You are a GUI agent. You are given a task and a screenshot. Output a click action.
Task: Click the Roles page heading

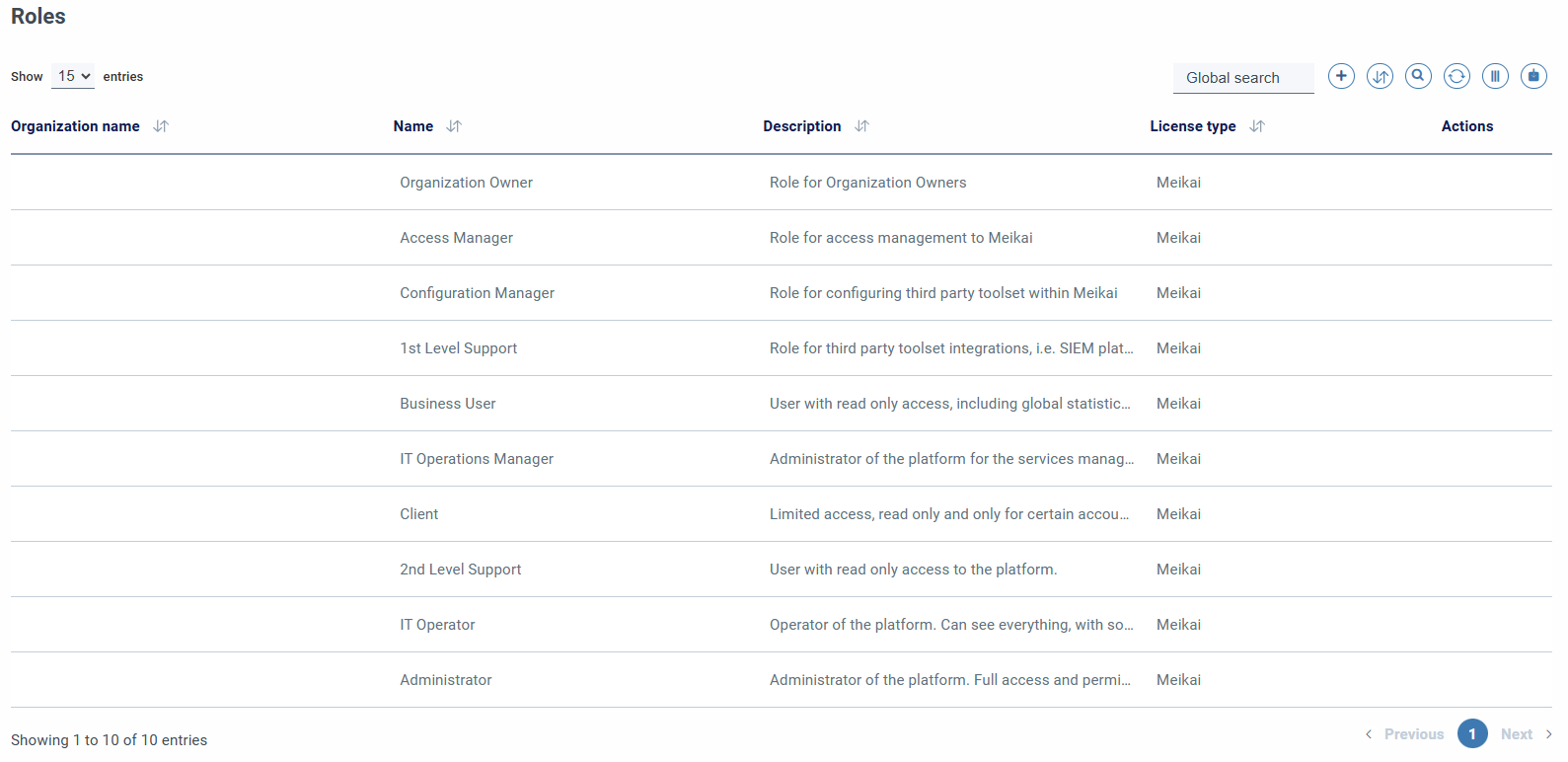click(x=37, y=17)
